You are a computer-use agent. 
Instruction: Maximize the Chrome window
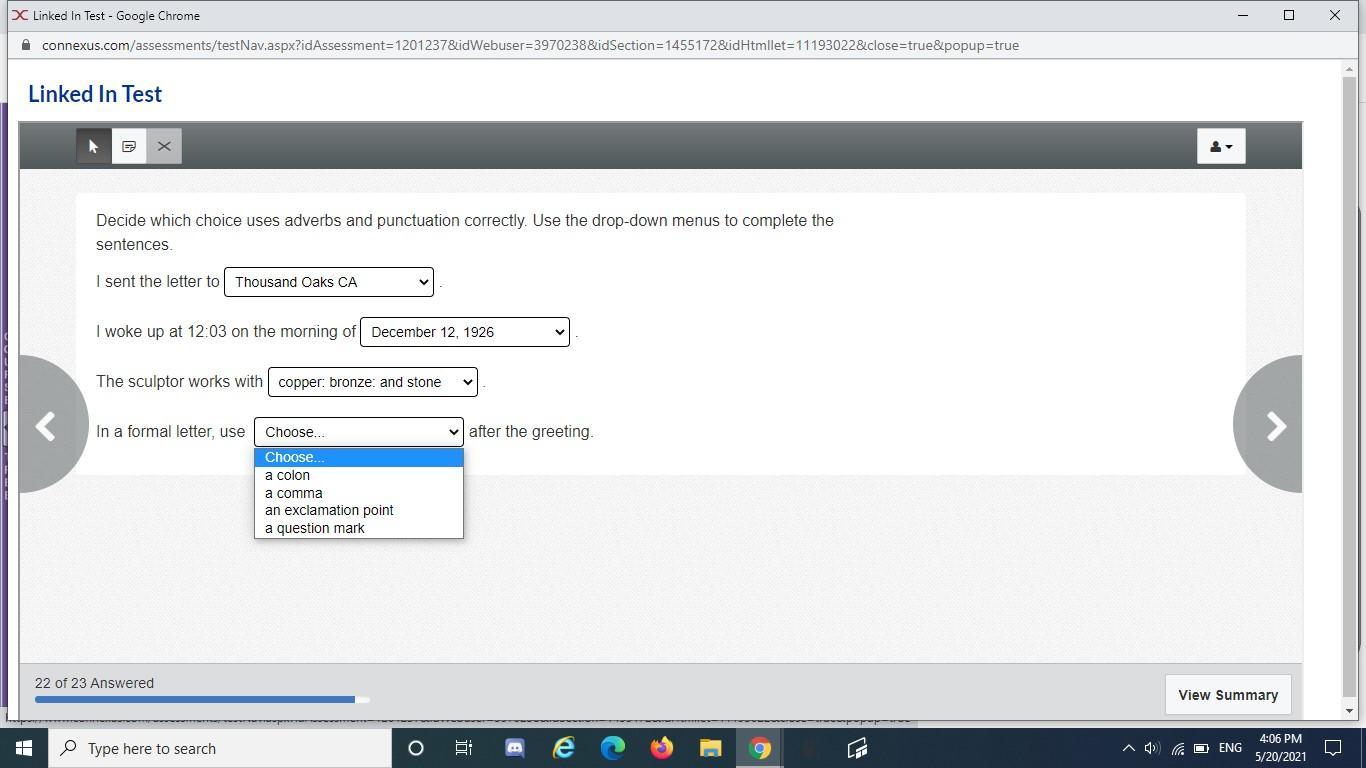(x=1289, y=15)
